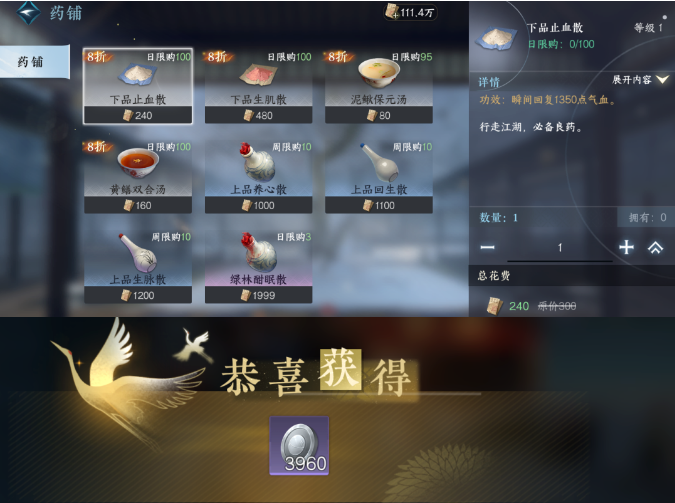
Task: Select the 下品生肌散 red powder item
Action: coord(257,75)
